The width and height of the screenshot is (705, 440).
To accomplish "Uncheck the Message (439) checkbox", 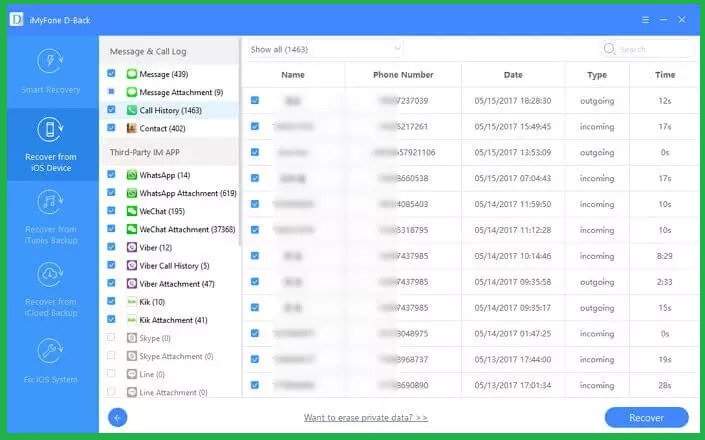I will (x=111, y=73).
